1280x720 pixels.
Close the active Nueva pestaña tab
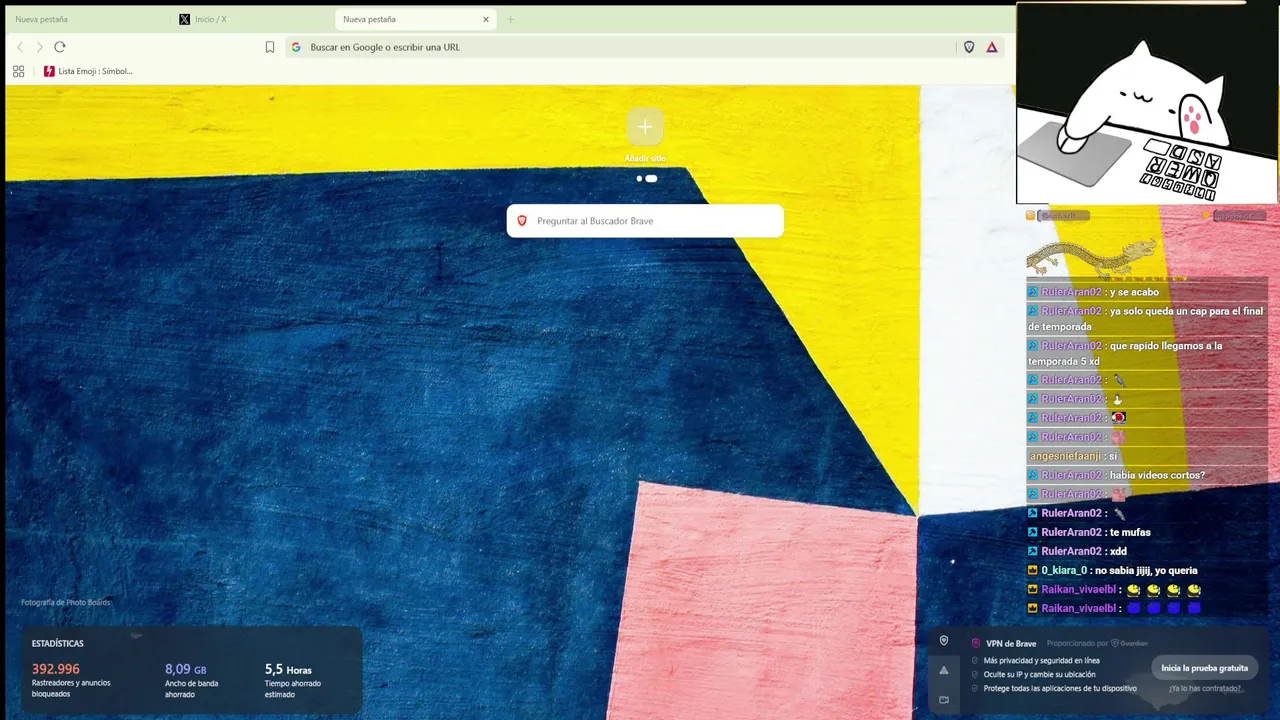point(486,19)
